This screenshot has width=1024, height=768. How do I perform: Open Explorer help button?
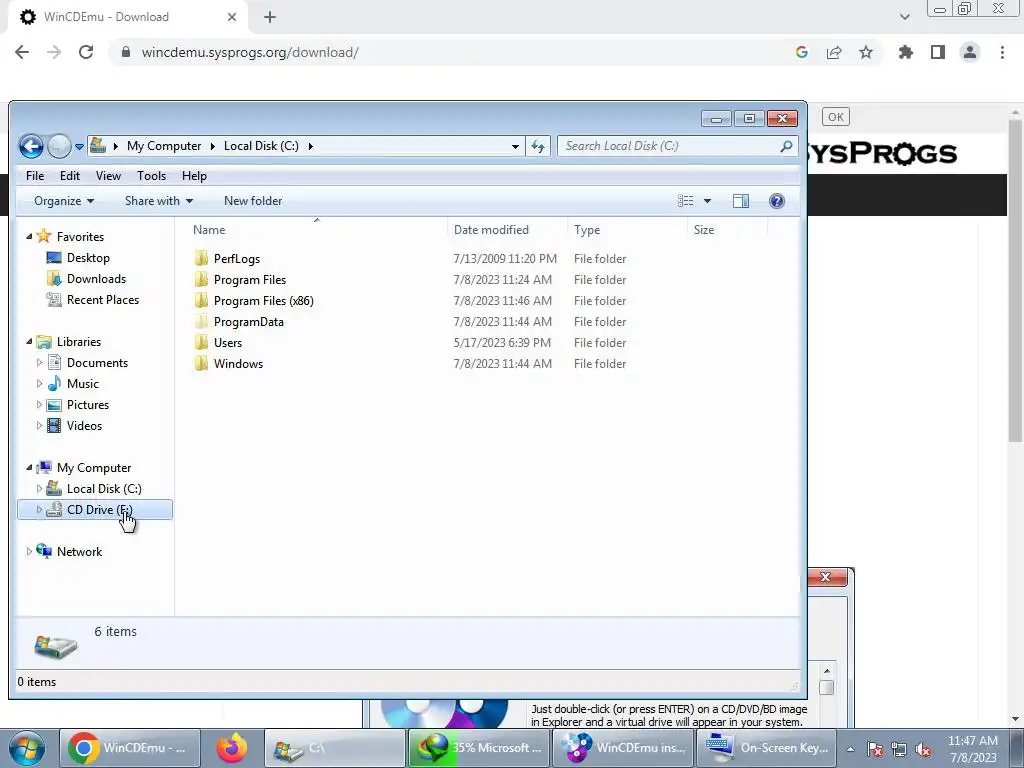click(776, 201)
